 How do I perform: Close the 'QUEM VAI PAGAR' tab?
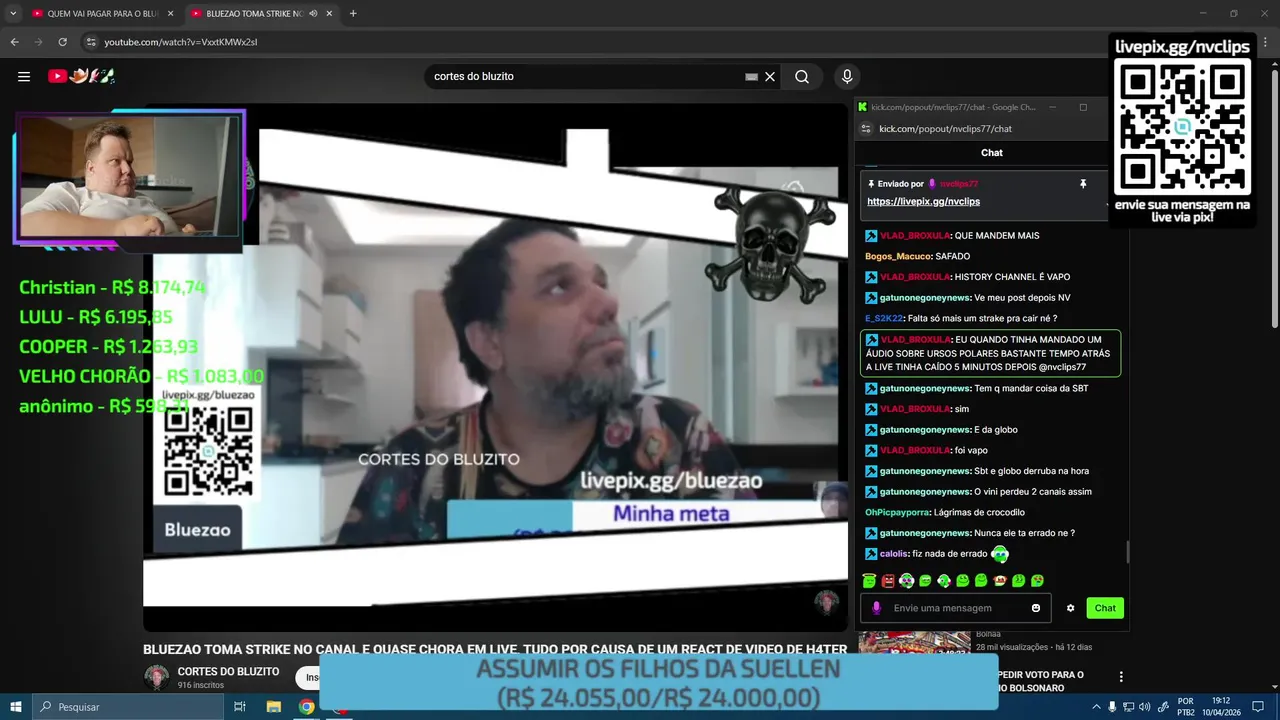pos(170,14)
